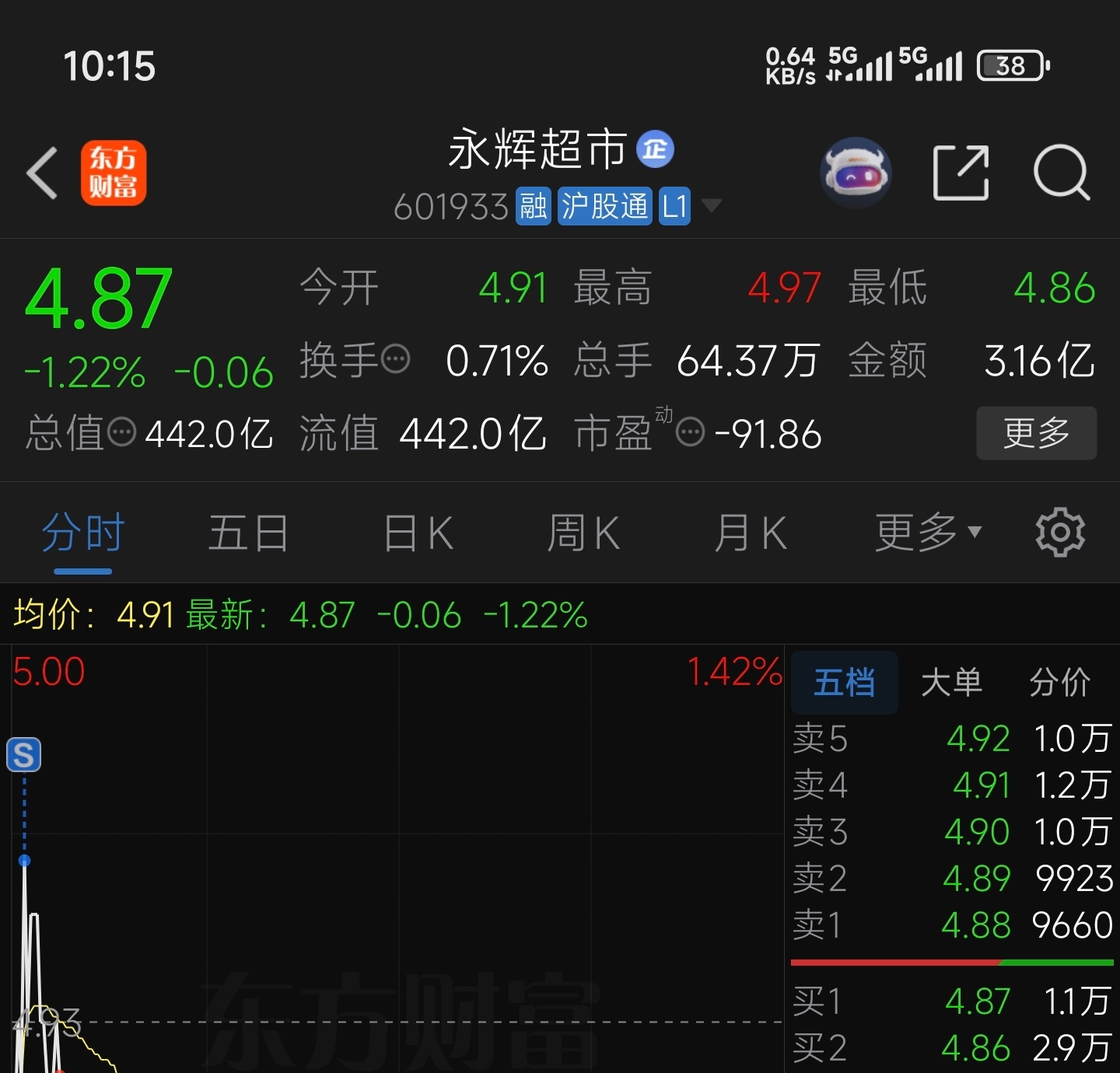1120x1073 pixels.
Task: Tap the 金额 value 3.16亿
Action: point(1040,361)
